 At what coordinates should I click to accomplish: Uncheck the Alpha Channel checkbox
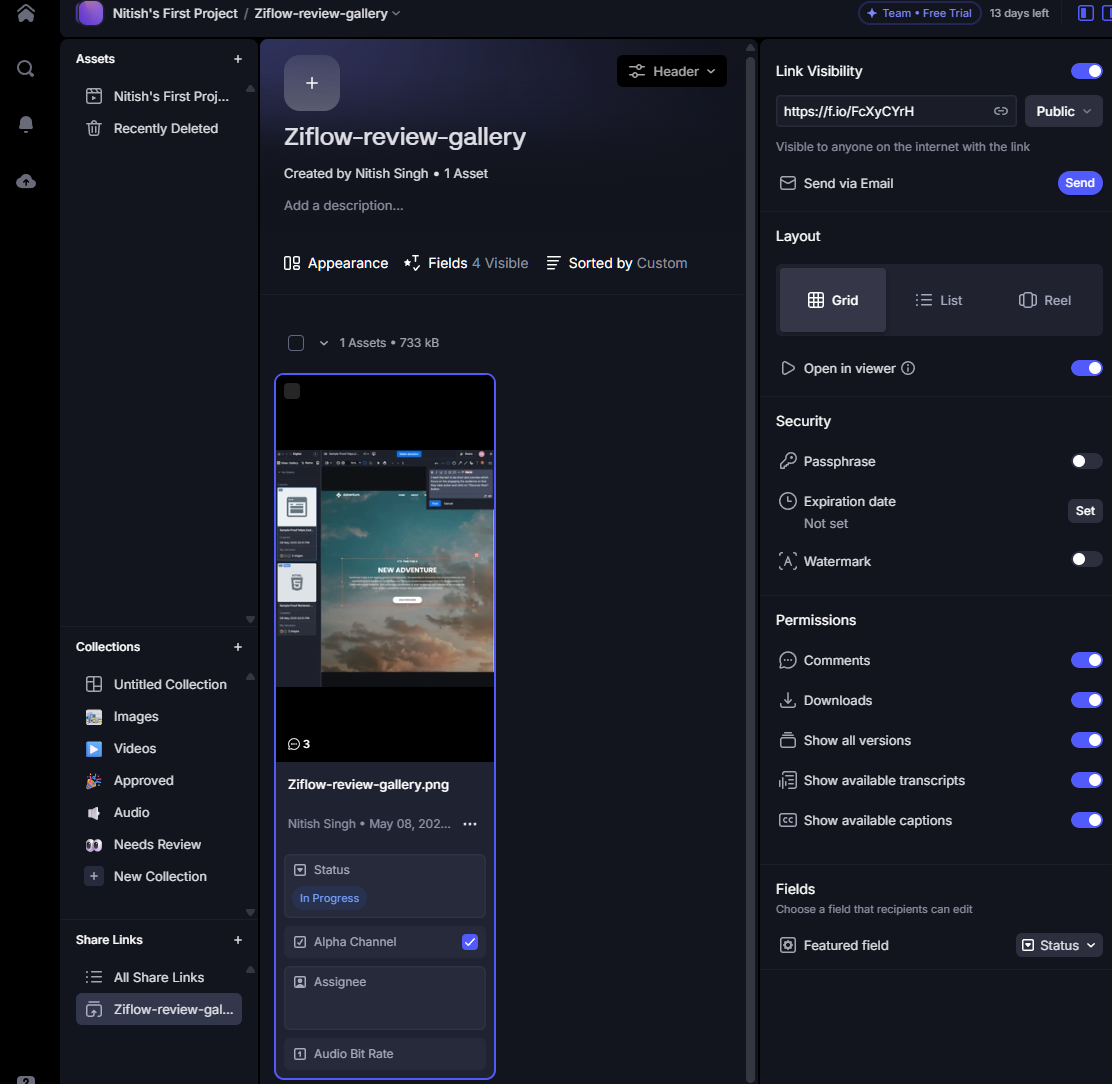tap(469, 941)
